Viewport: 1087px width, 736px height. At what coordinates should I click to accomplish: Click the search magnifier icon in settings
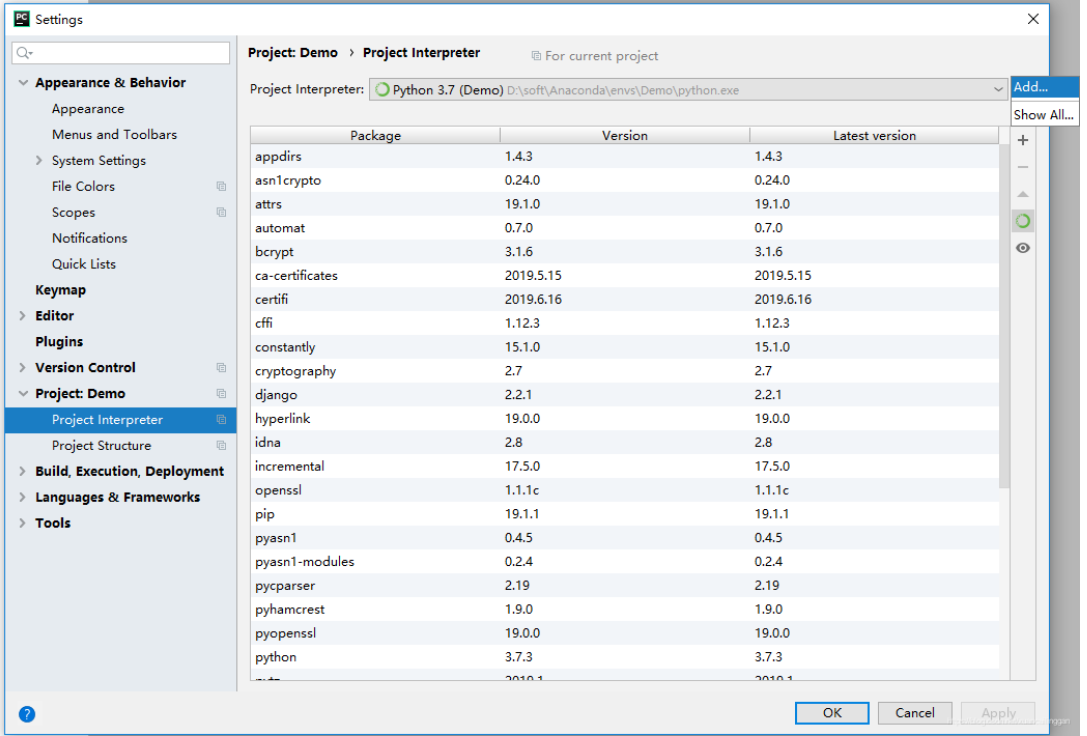click(x=24, y=53)
